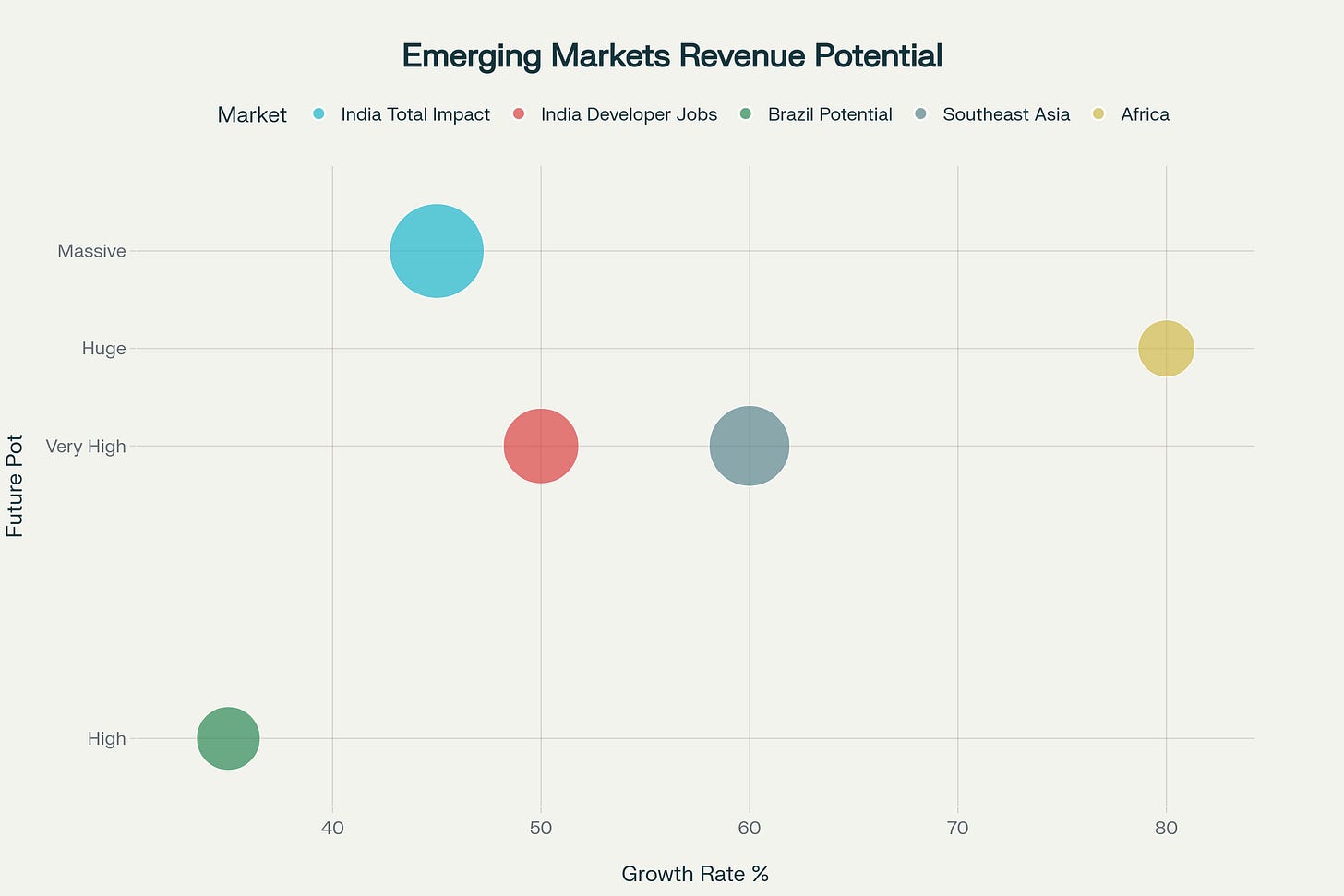The width and height of the screenshot is (1344, 896).
Task: Click the Market legend header label
Action: tap(252, 114)
